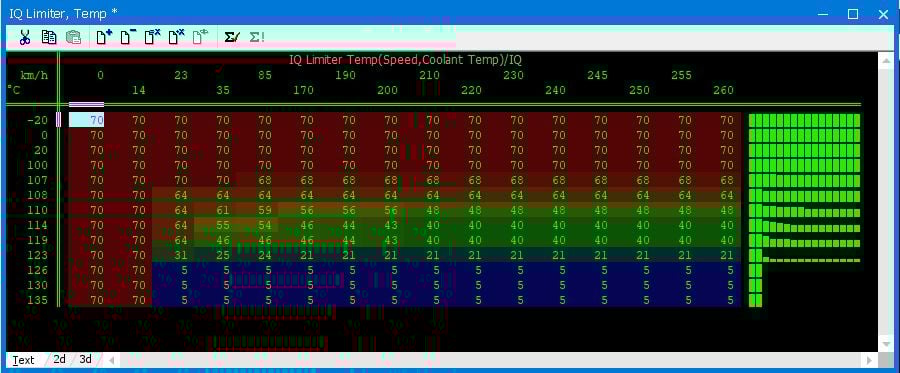Switch to the 2d view tab

59,359
